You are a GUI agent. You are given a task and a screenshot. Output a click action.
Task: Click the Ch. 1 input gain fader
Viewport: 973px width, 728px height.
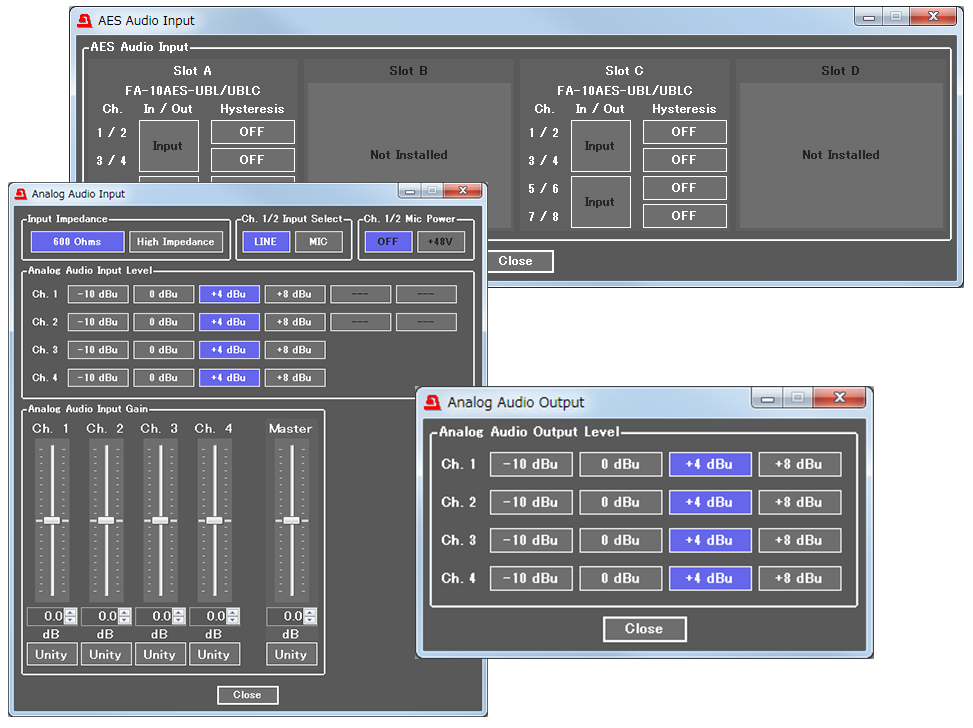point(51,520)
